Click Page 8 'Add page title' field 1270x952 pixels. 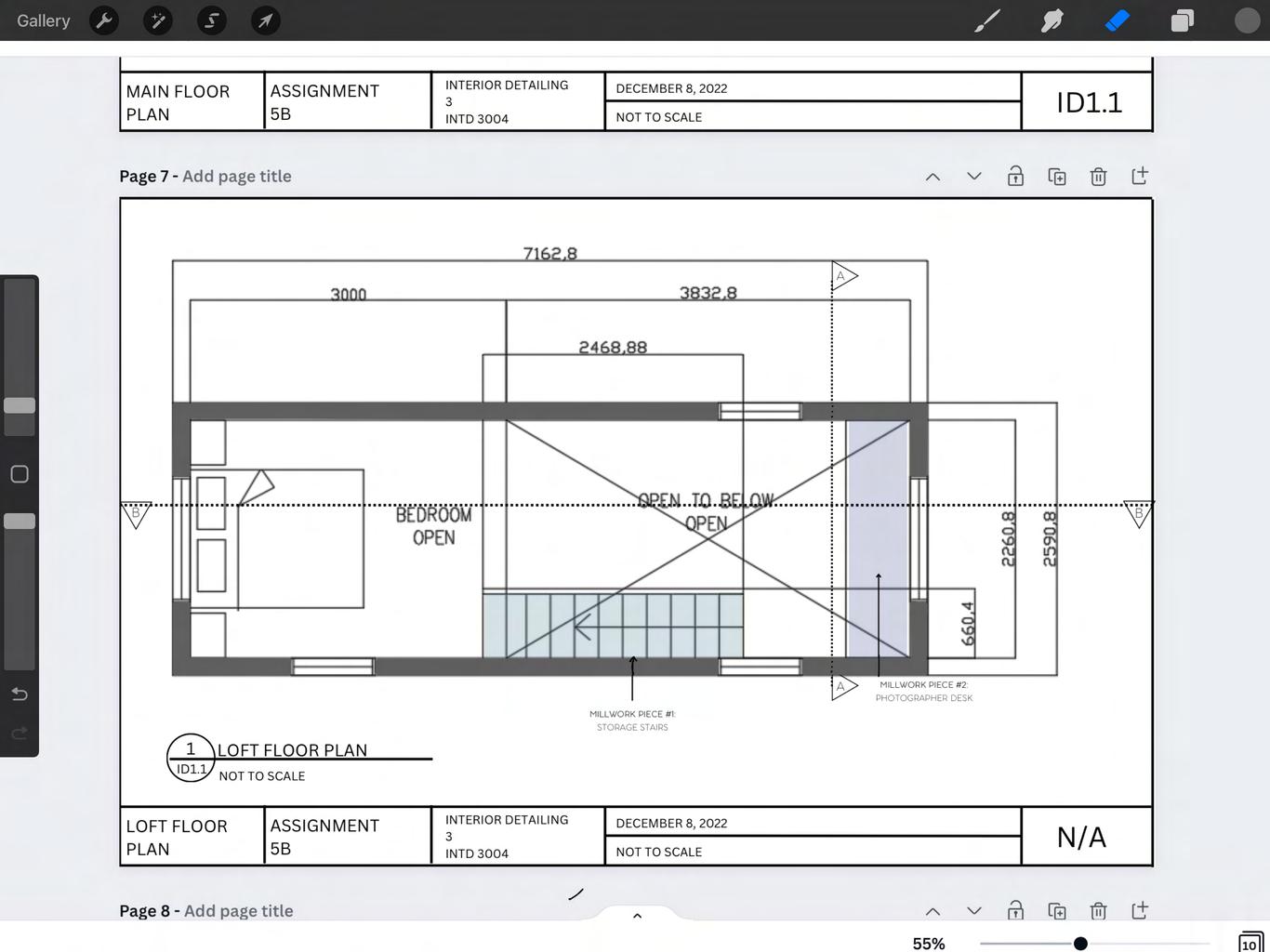(239, 911)
